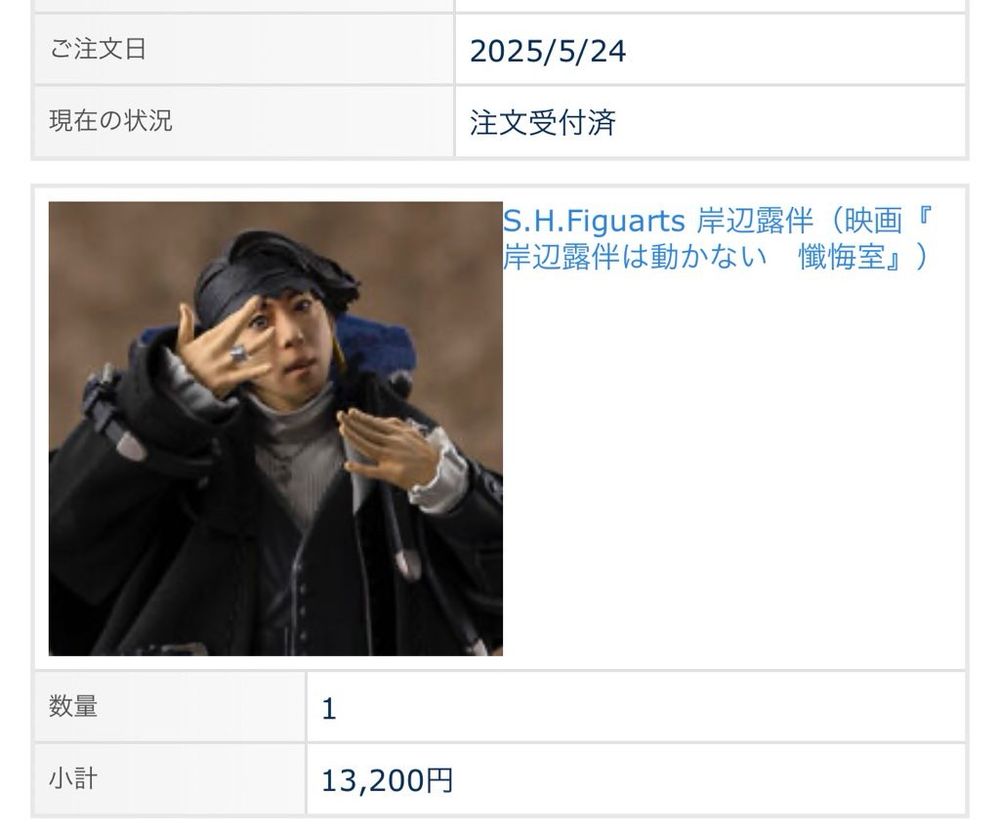Select the 現在の状況 label cell
The image size is (1000, 834).
tap(244, 121)
